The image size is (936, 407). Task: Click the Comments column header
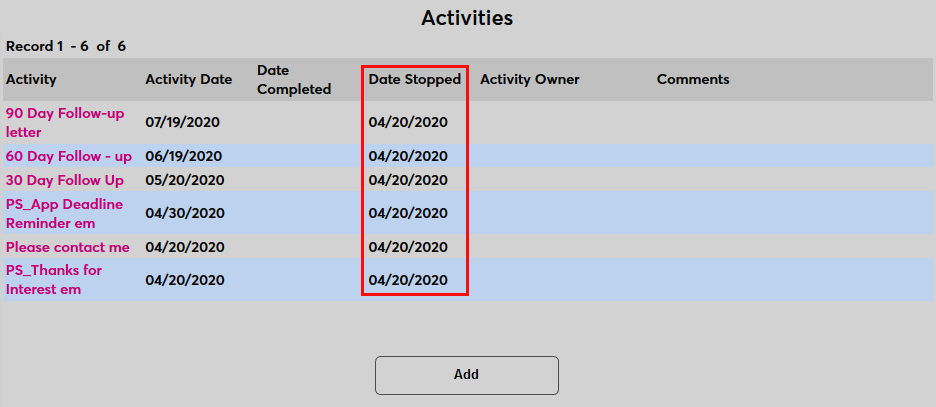click(x=693, y=79)
